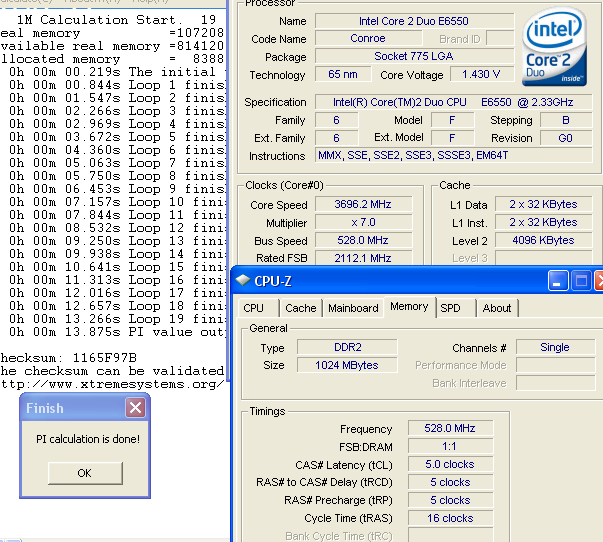Click the CPU-Z title bar diamond icon
Image resolution: width=603 pixels, height=542 pixels.
click(x=243, y=280)
